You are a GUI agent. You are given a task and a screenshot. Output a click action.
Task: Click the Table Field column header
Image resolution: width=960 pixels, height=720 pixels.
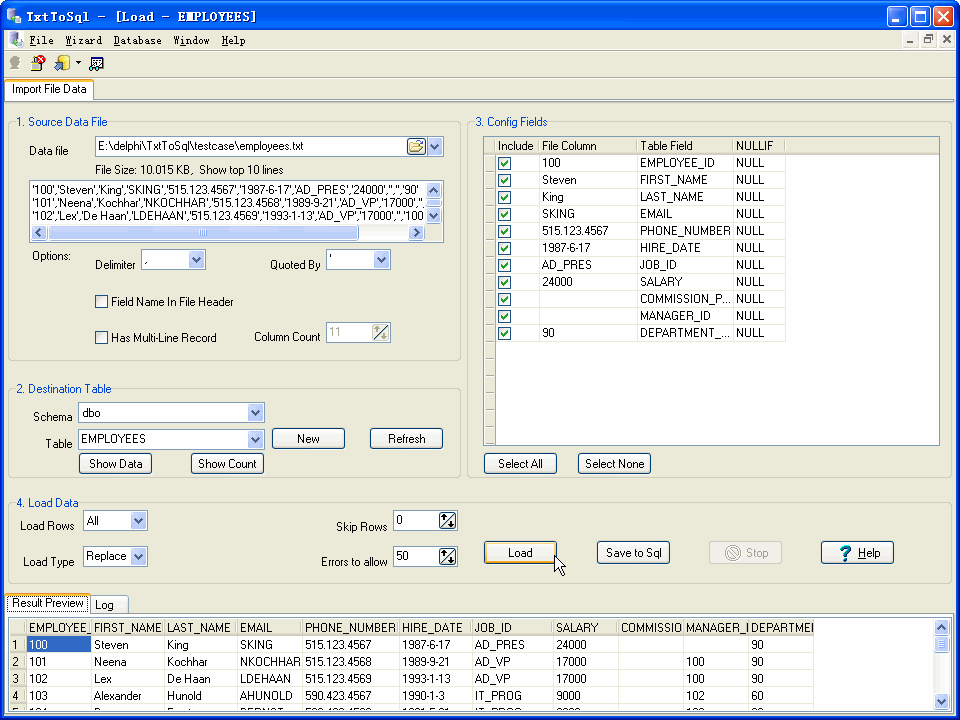tap(684, 146)
